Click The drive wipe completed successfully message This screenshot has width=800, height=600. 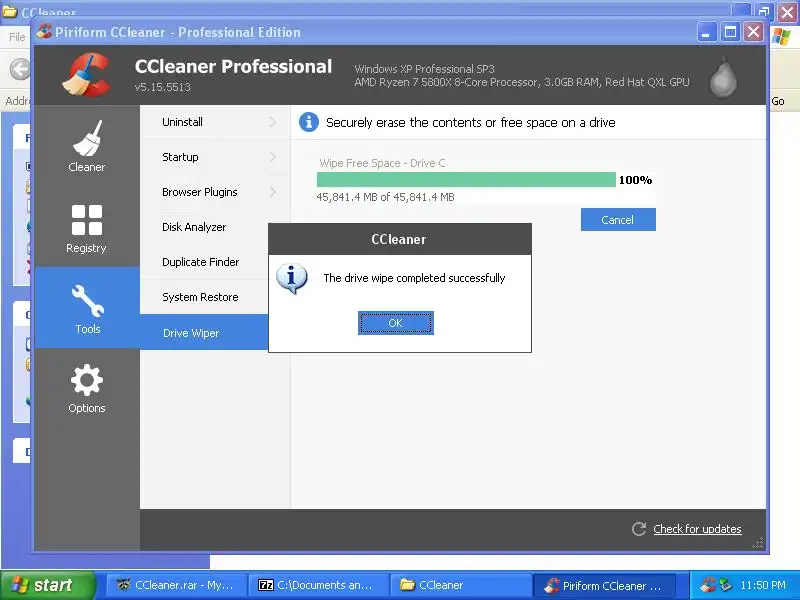[414, 278]
